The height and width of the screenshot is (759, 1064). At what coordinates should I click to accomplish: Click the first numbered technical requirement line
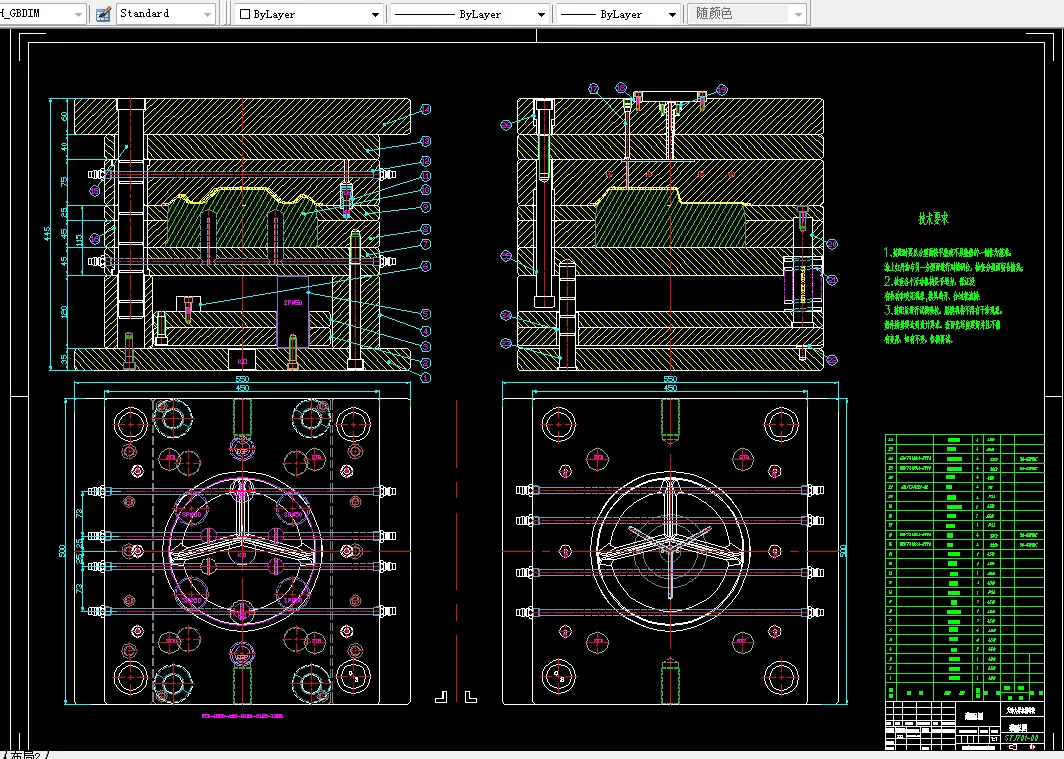[x=950, y=254]
